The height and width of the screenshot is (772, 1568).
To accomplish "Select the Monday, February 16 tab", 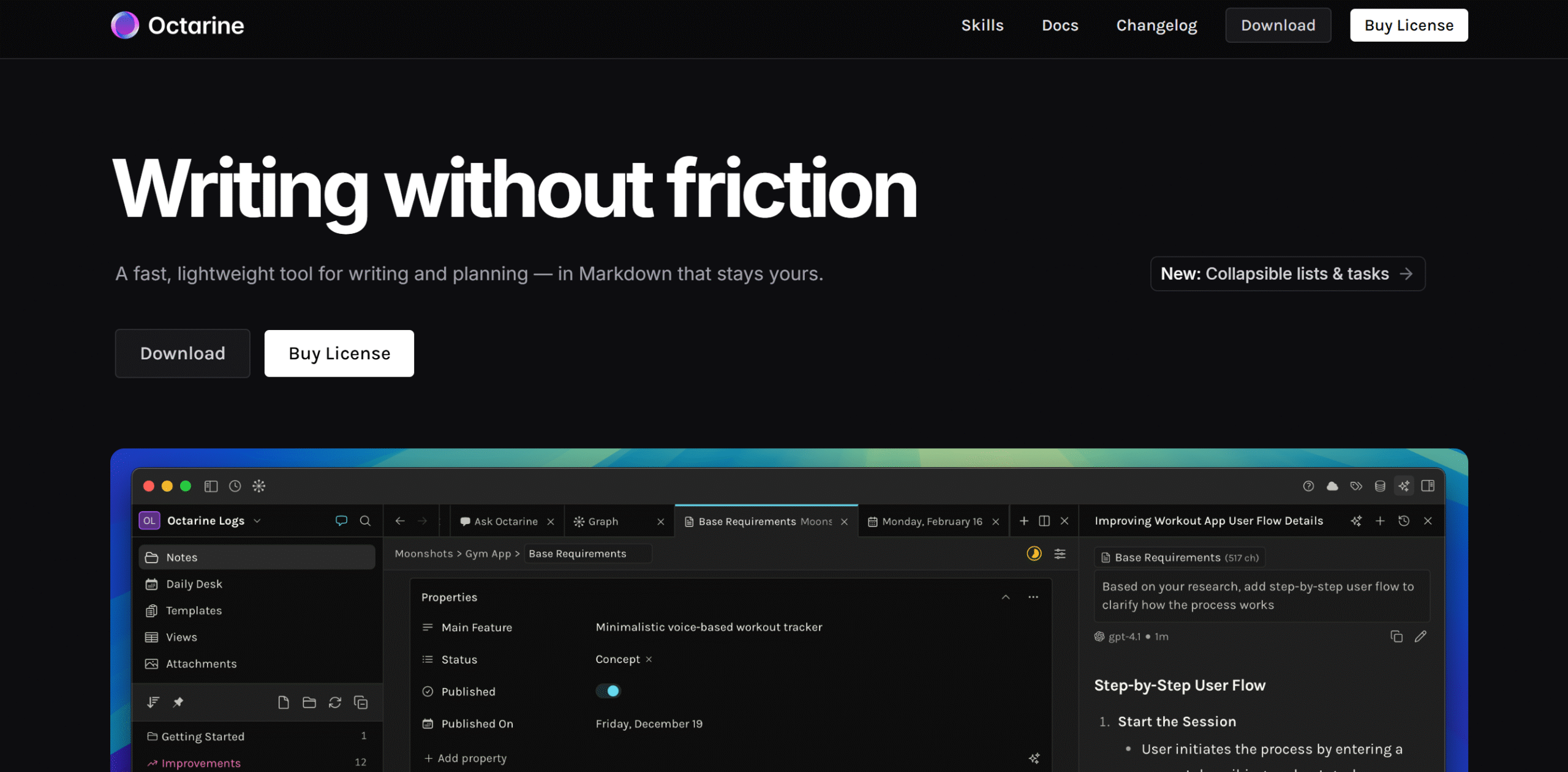I will [x=932, y=522].
